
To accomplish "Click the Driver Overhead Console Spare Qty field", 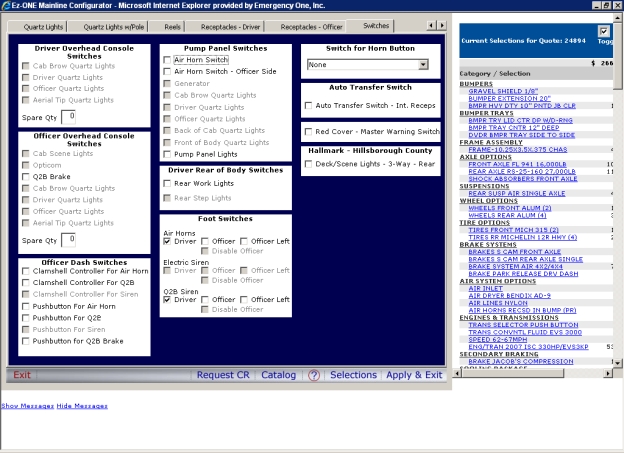I will pyautogui.click(x=68, y=117).
